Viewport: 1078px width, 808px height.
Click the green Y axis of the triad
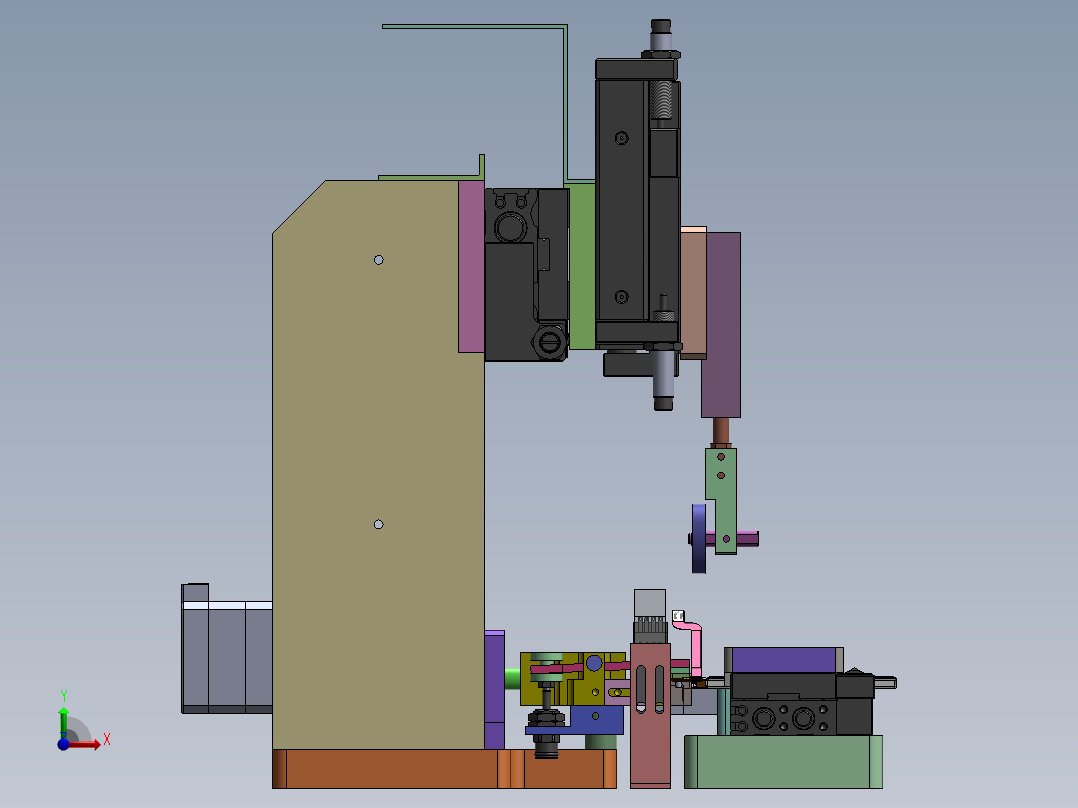63,723
